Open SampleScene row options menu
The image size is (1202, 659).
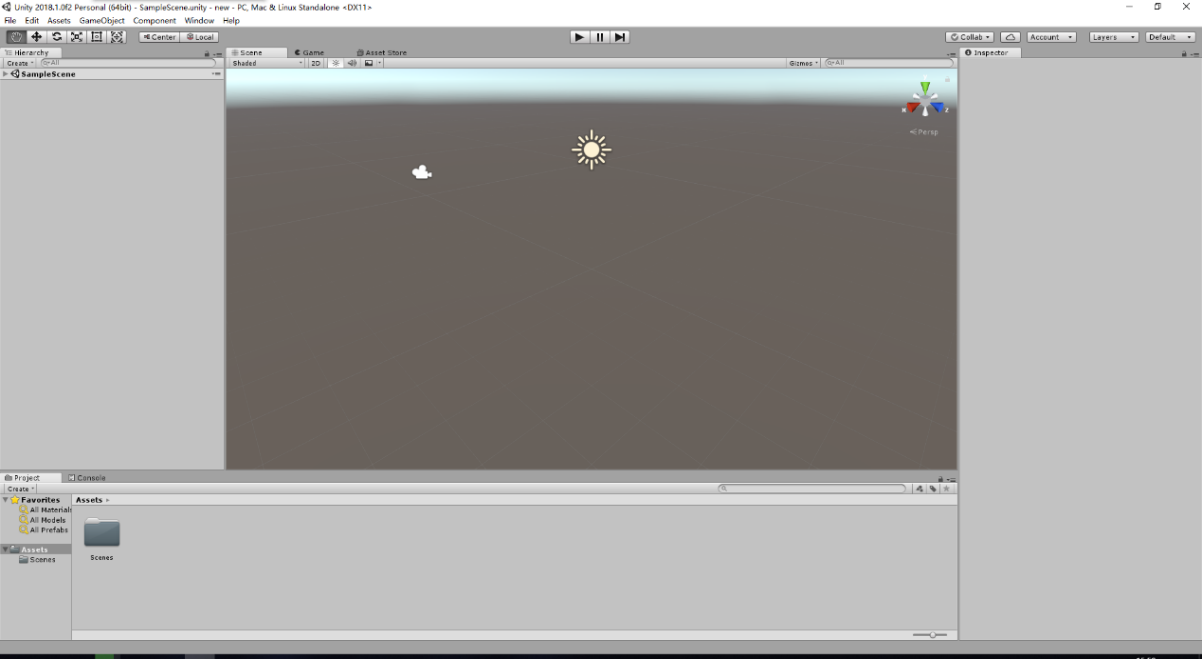(x=216, y=74)
